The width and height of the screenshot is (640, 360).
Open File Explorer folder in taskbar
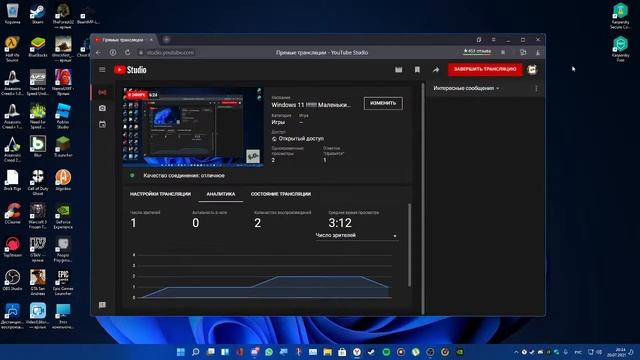[x=327, y=352]
